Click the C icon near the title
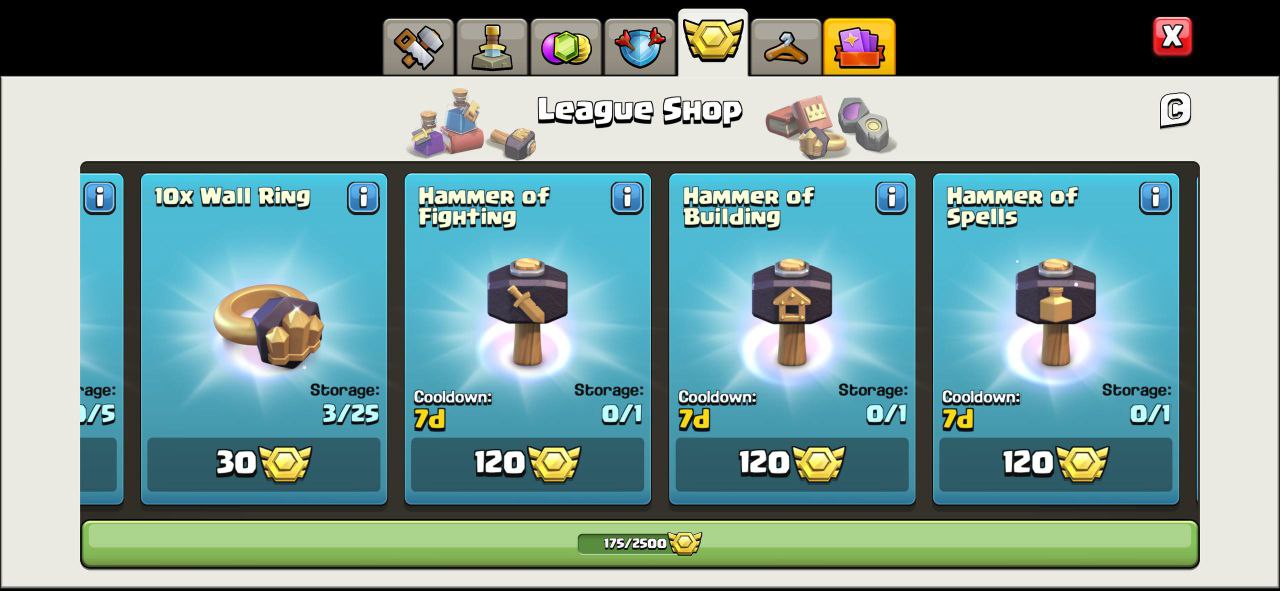The height and width of the screenshot is (591, 1280). (x=1176, y=110)
